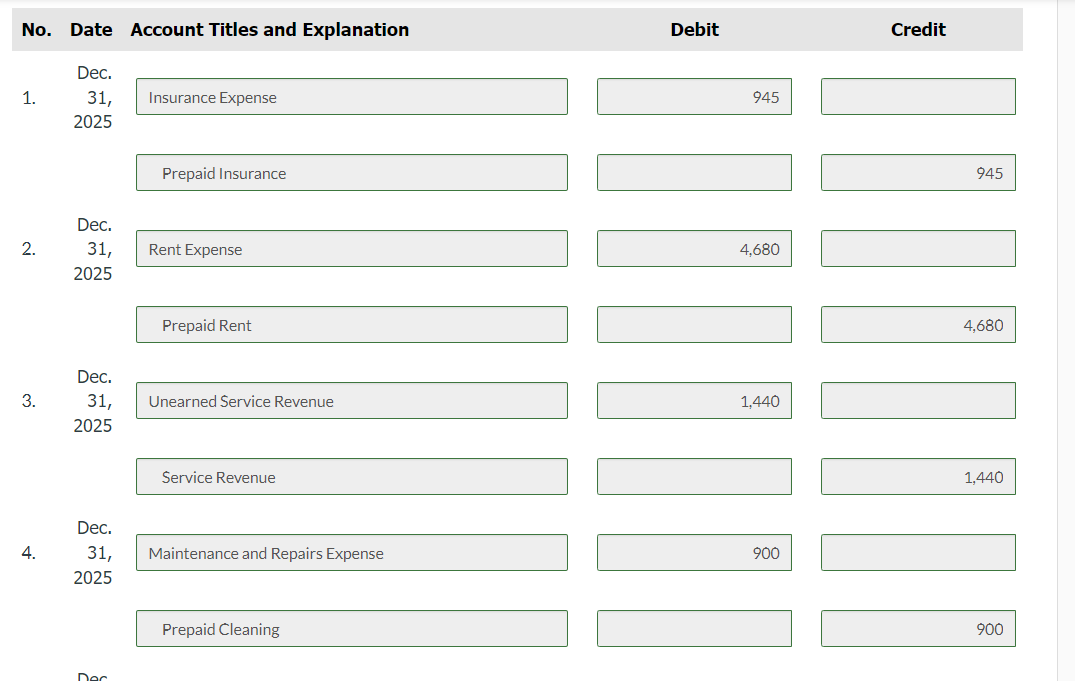This screenshot has height=681, width=1075.
Task: Select the Prepaid Cleaning account field
Action: pyautogui.click(x=352, y=629)
